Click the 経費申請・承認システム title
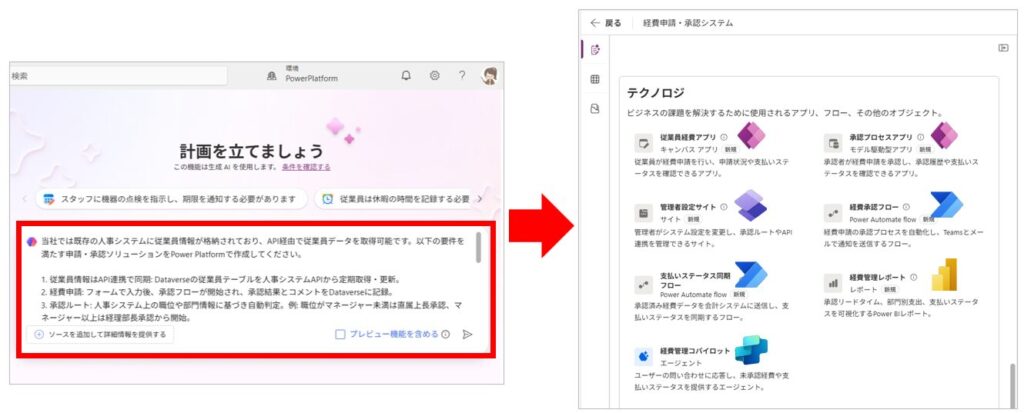Screen dimensions: 1024x413 point(688,23)
